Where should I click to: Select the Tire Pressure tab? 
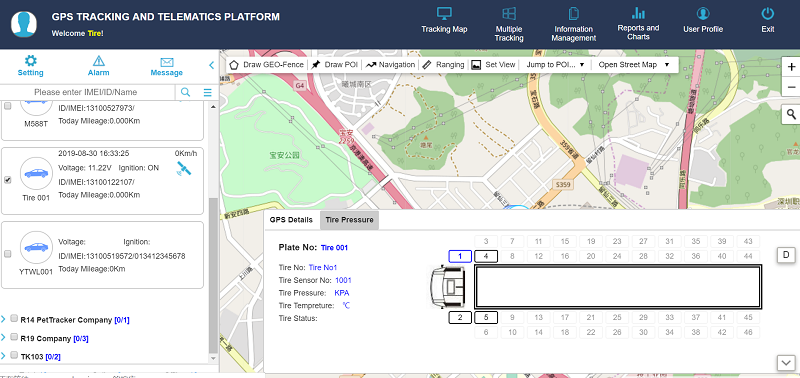[x=349, y=220]
